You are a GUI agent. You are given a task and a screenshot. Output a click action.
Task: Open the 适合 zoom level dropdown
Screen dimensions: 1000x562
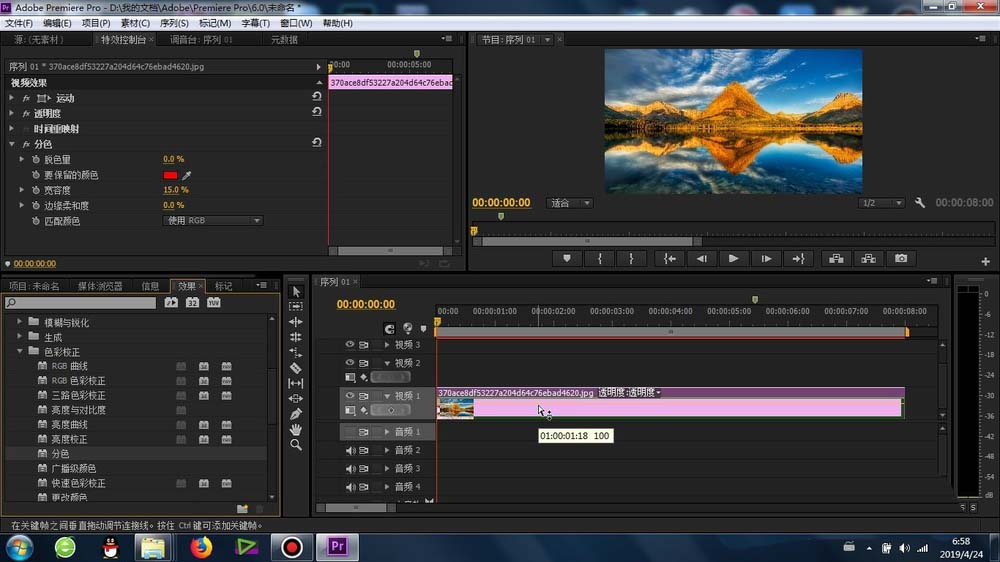point(570,203)
